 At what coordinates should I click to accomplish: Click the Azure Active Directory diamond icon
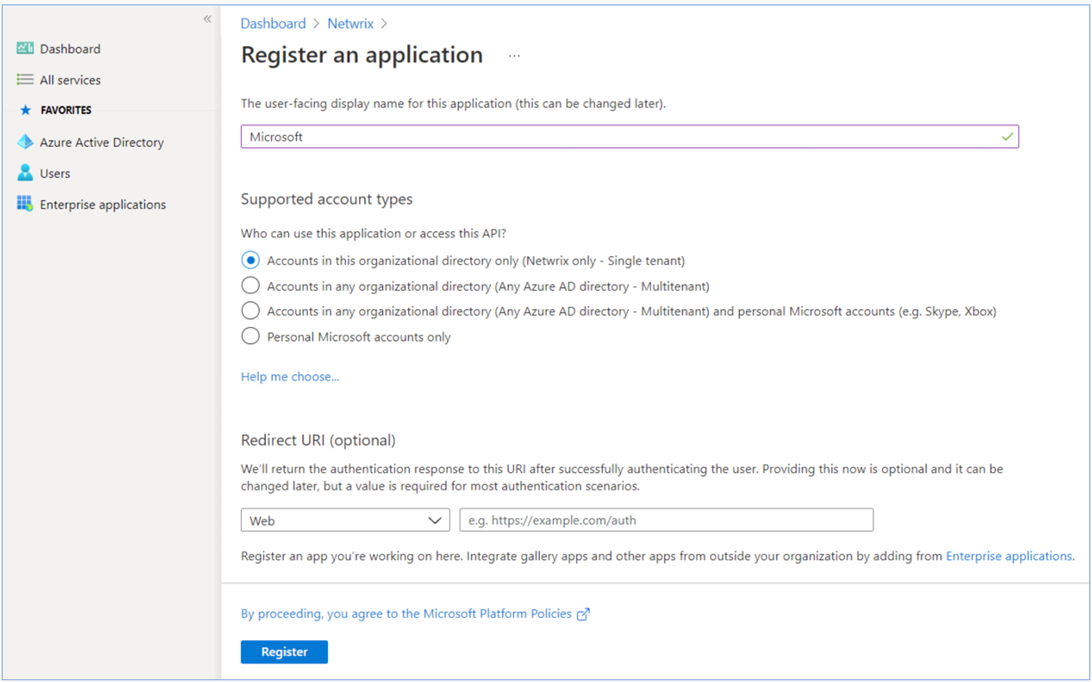[x=25, y=142]
